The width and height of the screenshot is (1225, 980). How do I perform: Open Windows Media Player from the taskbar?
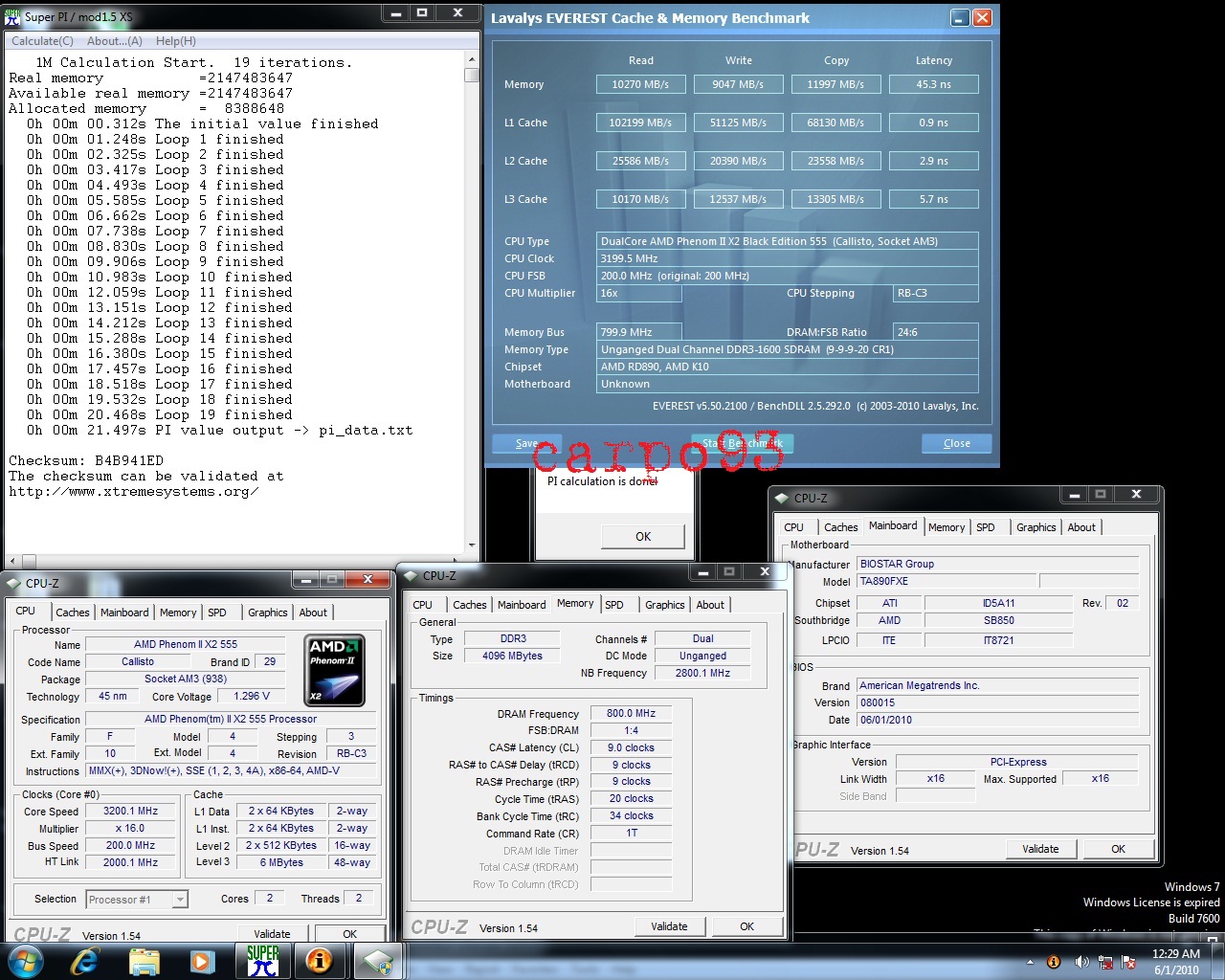click(201, 961)
